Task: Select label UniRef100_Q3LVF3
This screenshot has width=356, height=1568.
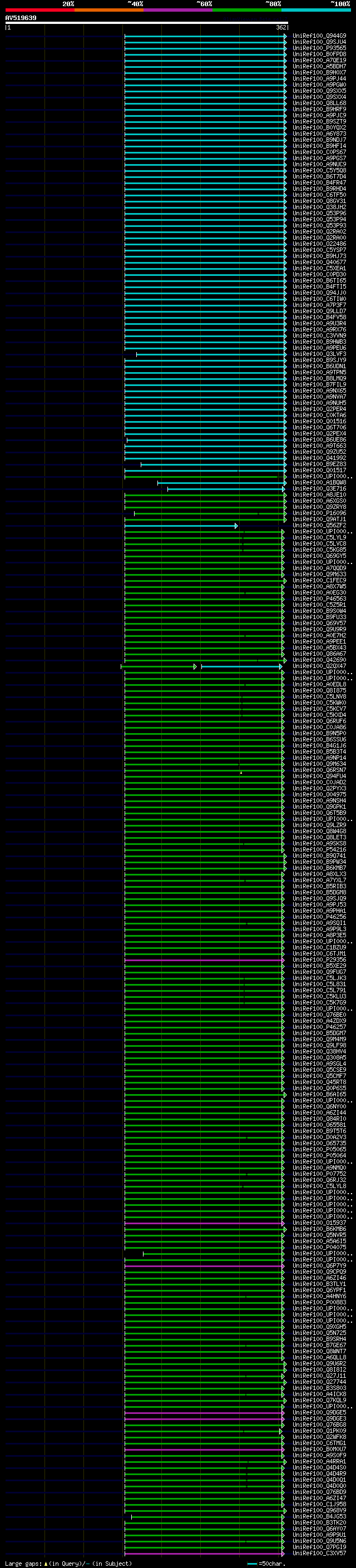Action: coord(319,354)
